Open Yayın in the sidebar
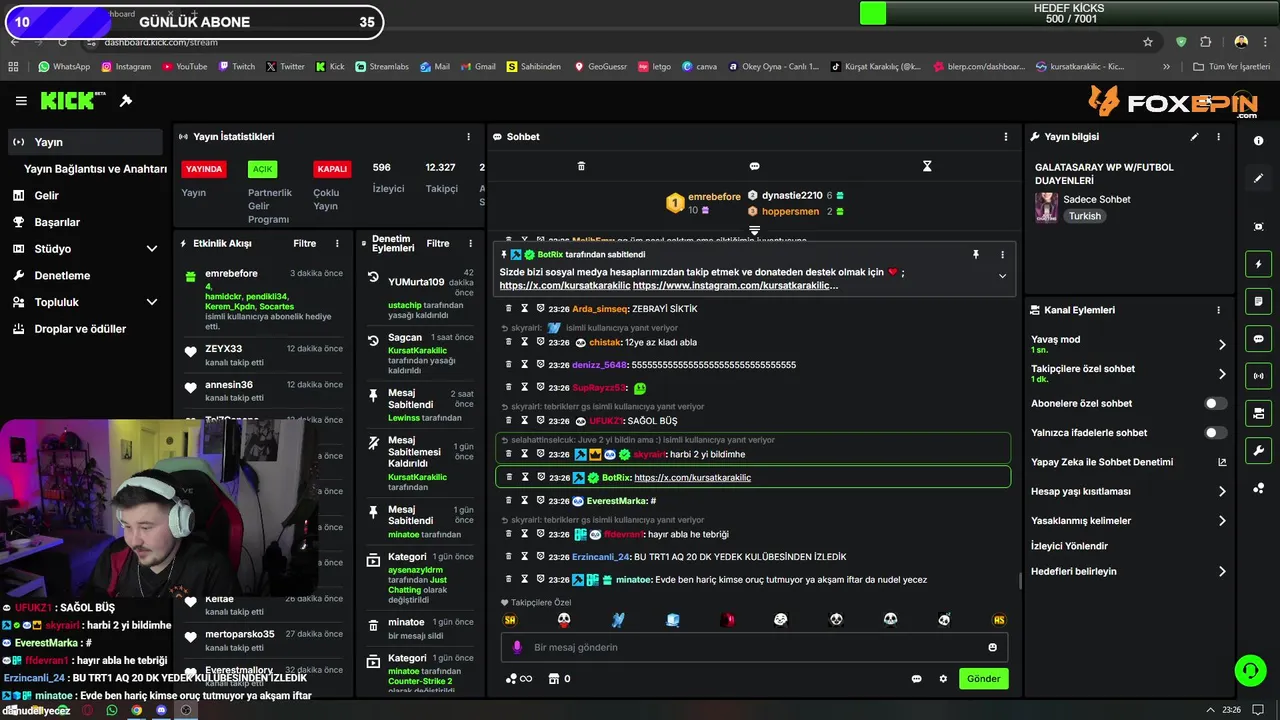 (x=85, y=142)
